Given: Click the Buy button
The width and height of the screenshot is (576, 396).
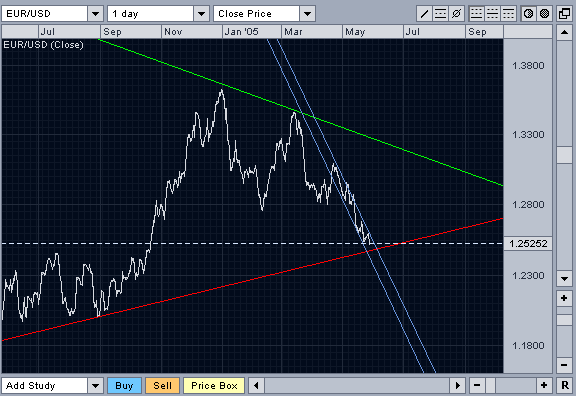Looking at the screenshot, I should click(124, 386).
